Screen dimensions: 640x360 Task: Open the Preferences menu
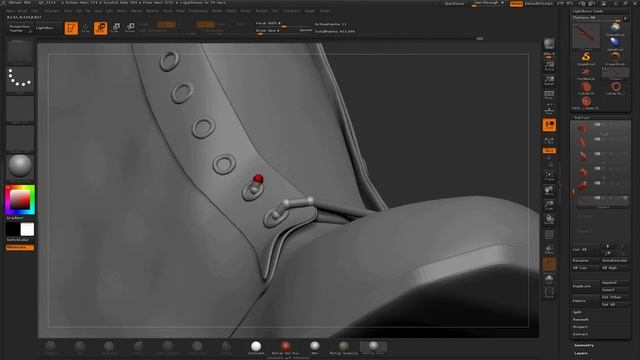pyautogui.click(x=198, y=11)
